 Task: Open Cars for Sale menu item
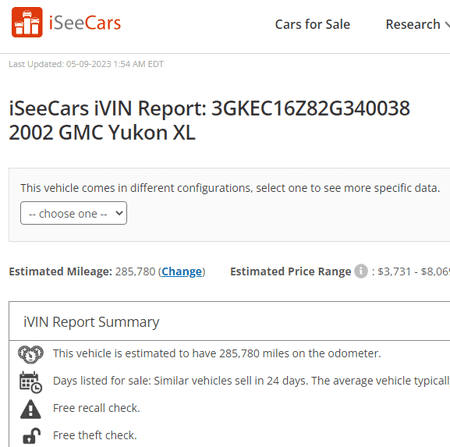tap(312, 24)
